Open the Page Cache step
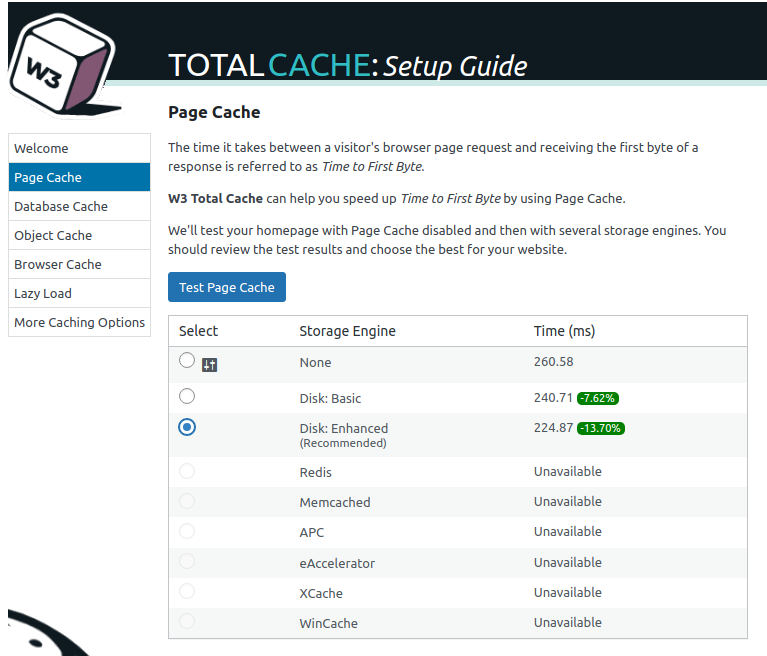This screenshot has height=656, width=767. pos(79,177)
